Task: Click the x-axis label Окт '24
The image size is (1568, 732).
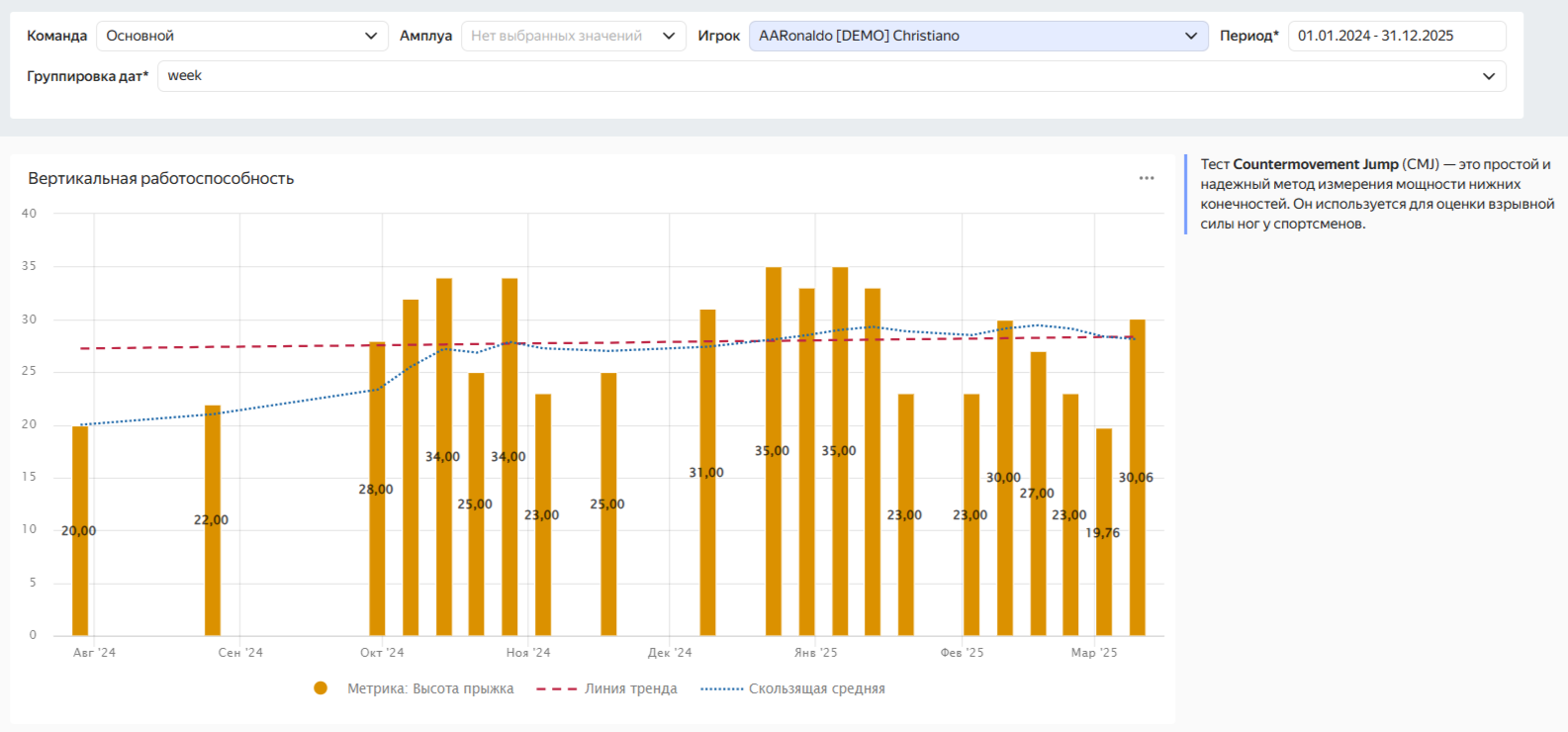Action: [382, 653]
